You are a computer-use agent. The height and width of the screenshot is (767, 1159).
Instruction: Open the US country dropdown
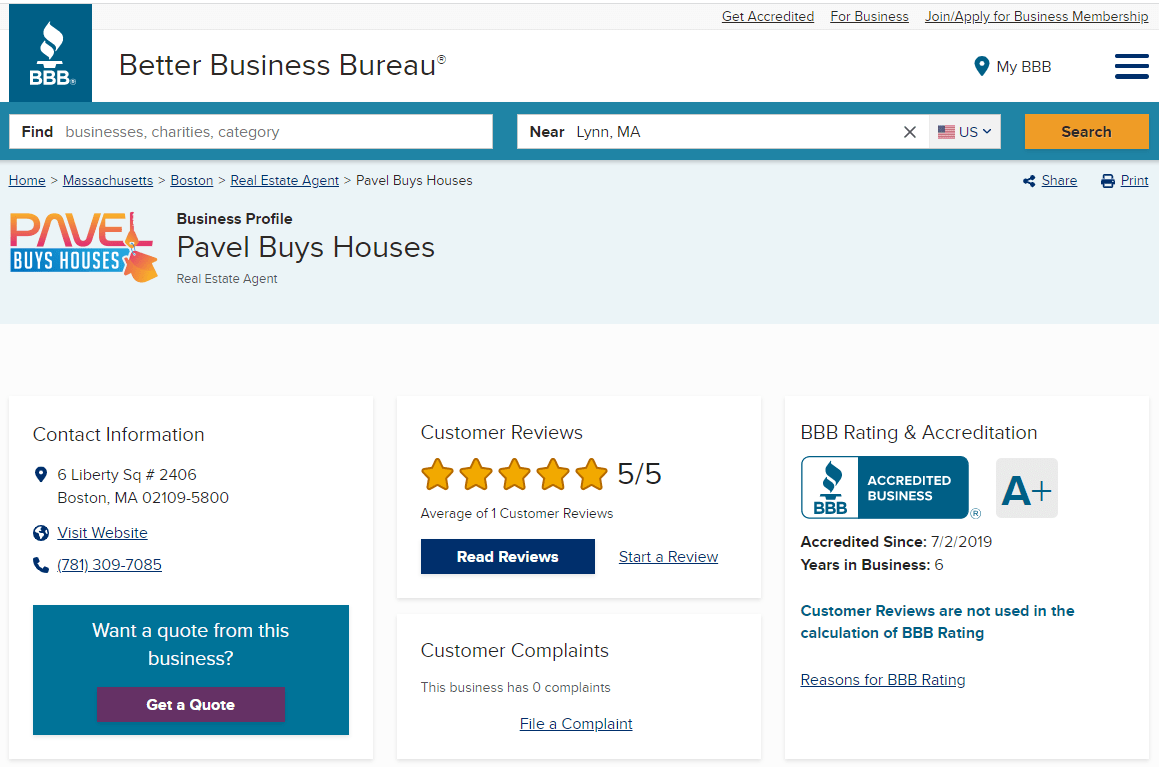pos(965,132)
